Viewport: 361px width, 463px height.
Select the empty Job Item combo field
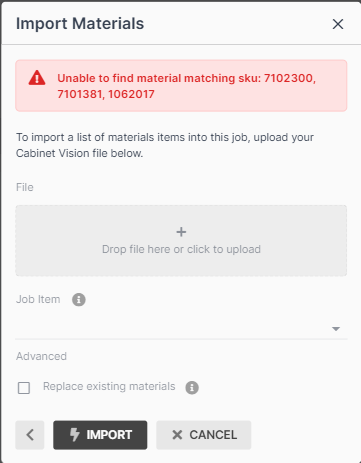(x=181, y=328)
